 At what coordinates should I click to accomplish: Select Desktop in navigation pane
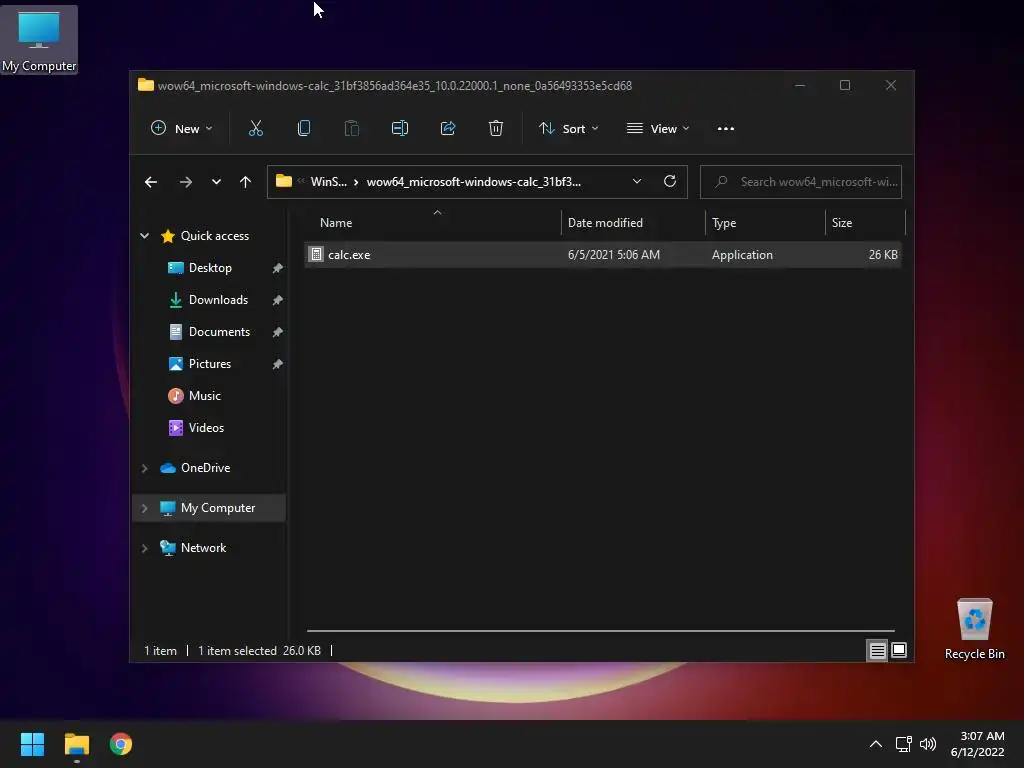pos(210,268)
